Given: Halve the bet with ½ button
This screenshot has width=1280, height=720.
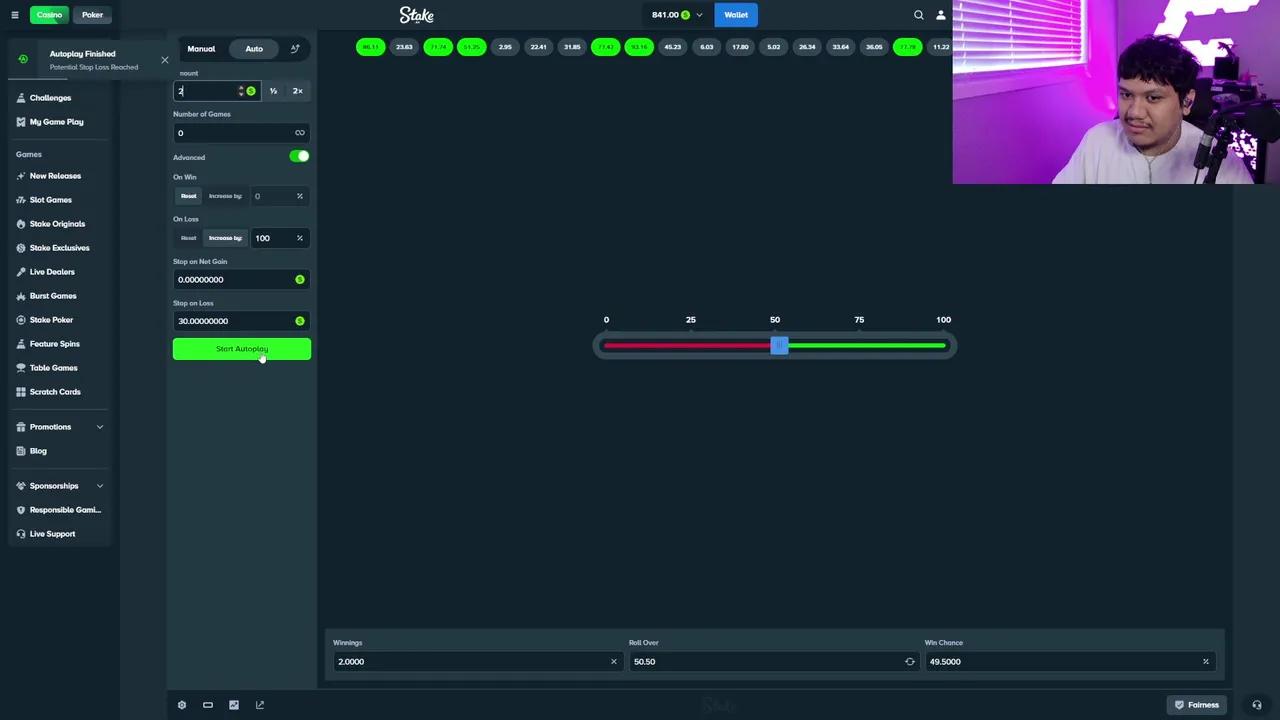Looking at the screenshot, I should click(x=273, y=91).
